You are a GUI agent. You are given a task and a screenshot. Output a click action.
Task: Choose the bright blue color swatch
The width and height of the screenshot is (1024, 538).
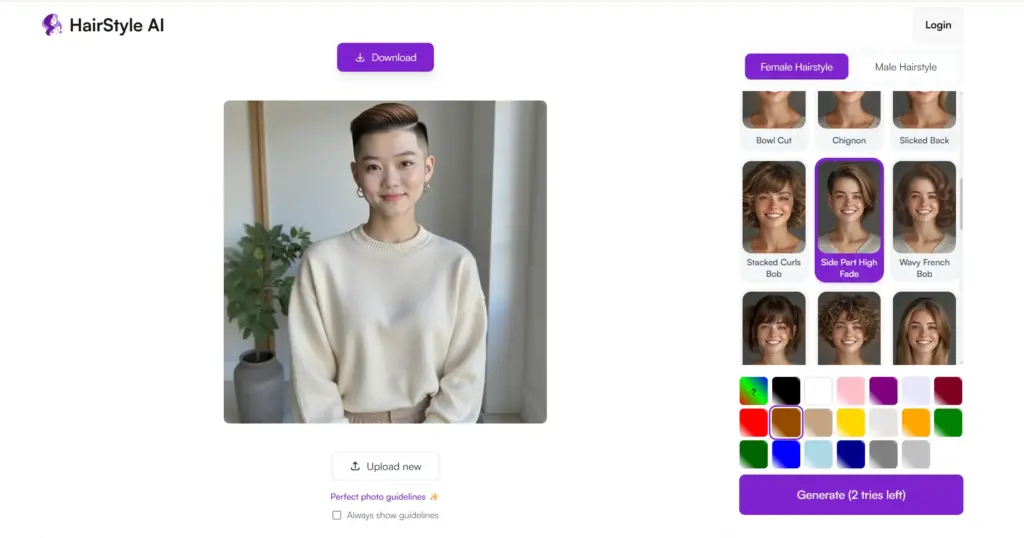click(786, 454)
